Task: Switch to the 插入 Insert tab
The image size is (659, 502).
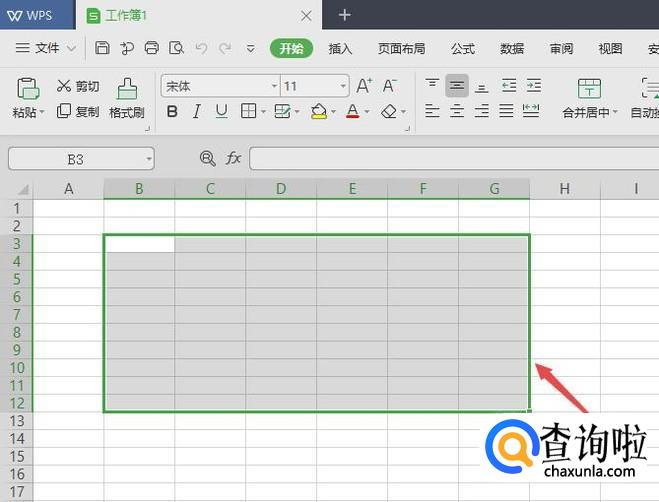Action: click(x=340, y=49)
